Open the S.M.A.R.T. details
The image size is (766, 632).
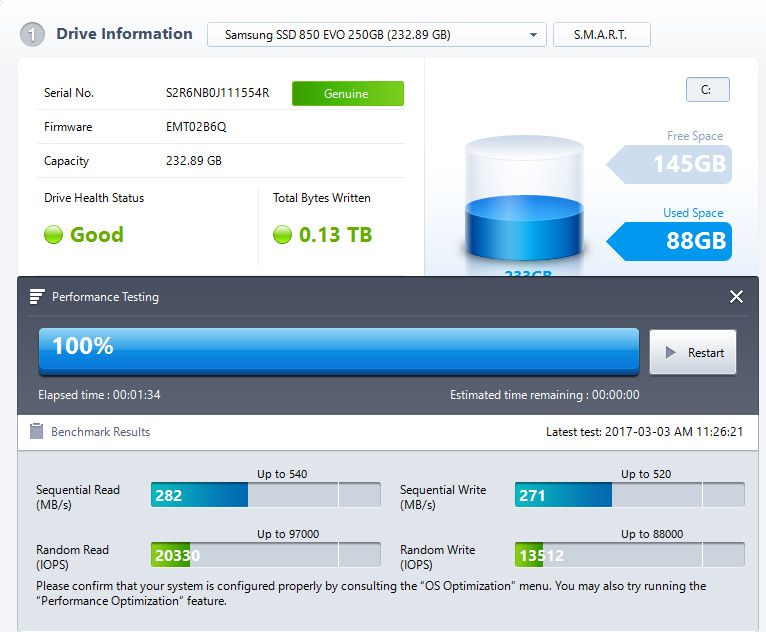(601, 35)
